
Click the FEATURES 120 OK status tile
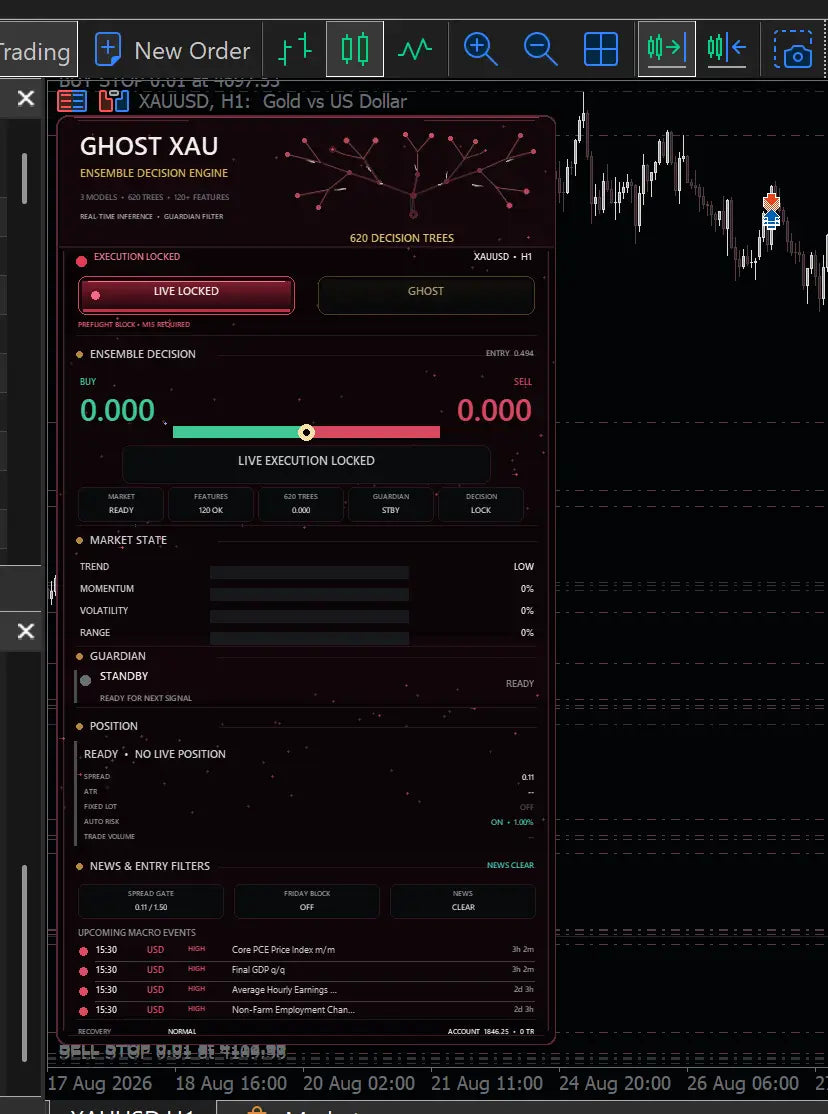pyautogui.click(x=210, y=504)
